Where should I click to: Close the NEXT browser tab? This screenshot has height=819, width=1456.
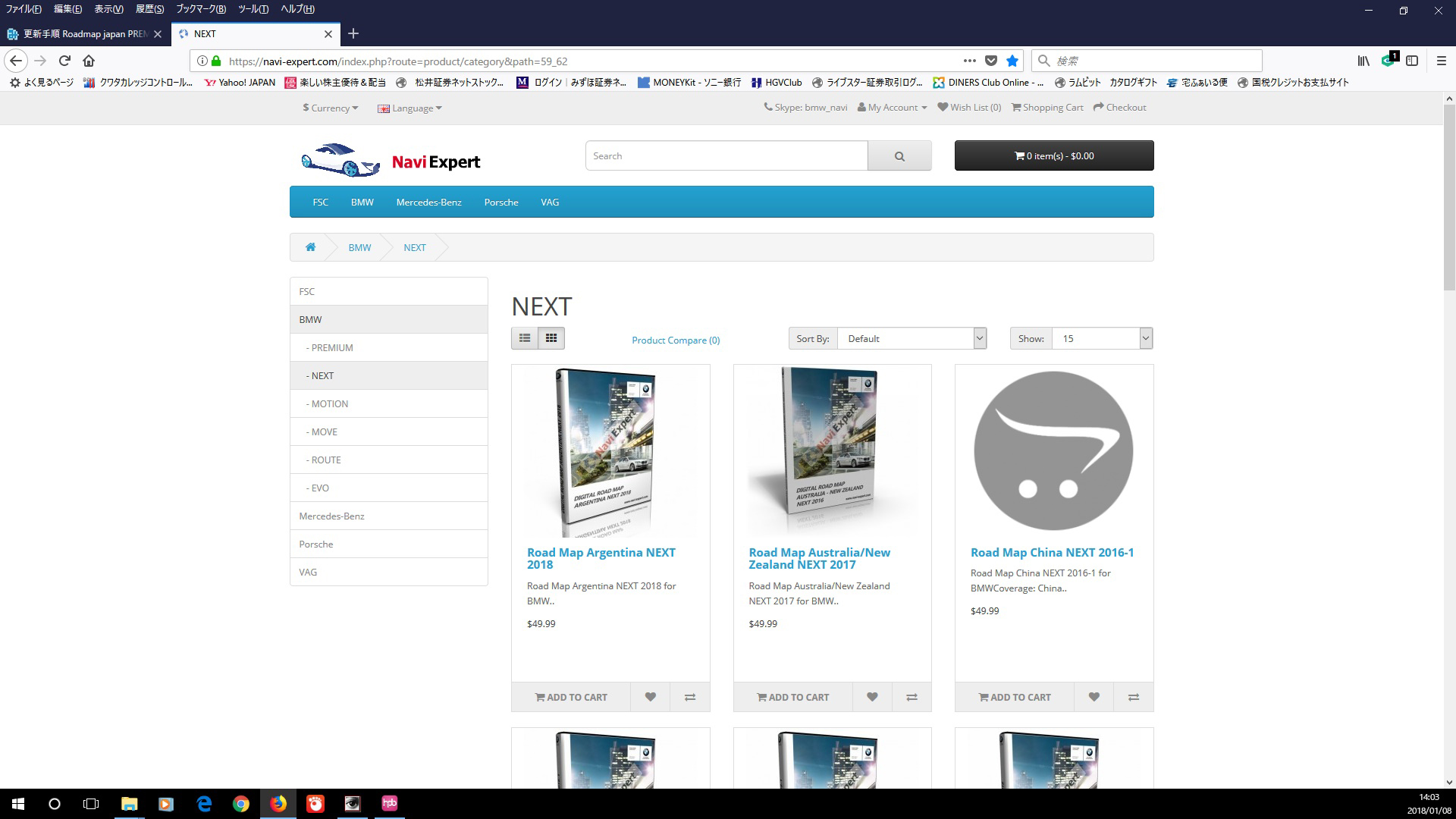pyautogui.click(x=328, y=33)
